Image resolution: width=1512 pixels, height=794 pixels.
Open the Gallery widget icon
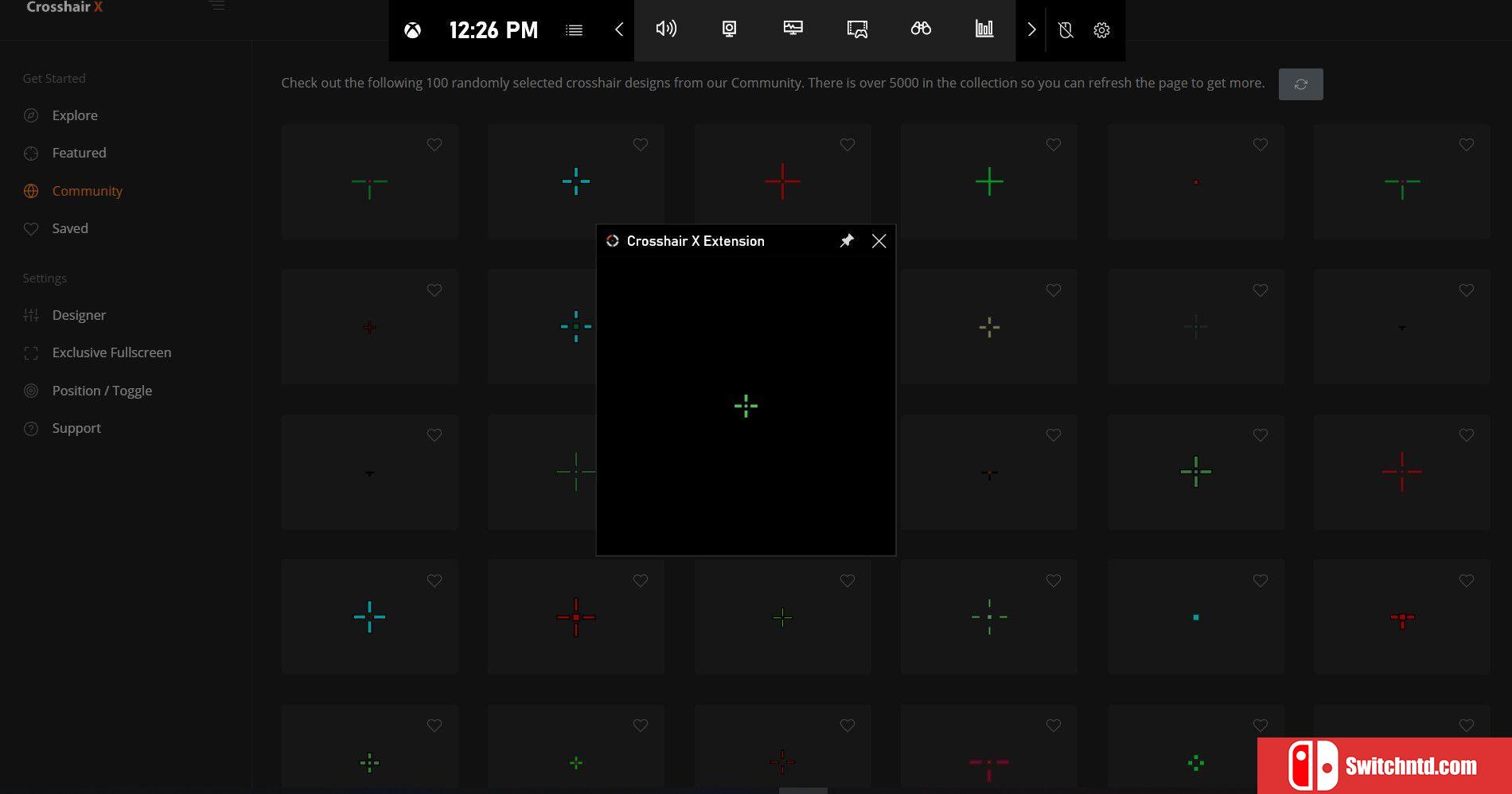pyautogui.click(x=857, y=29)
